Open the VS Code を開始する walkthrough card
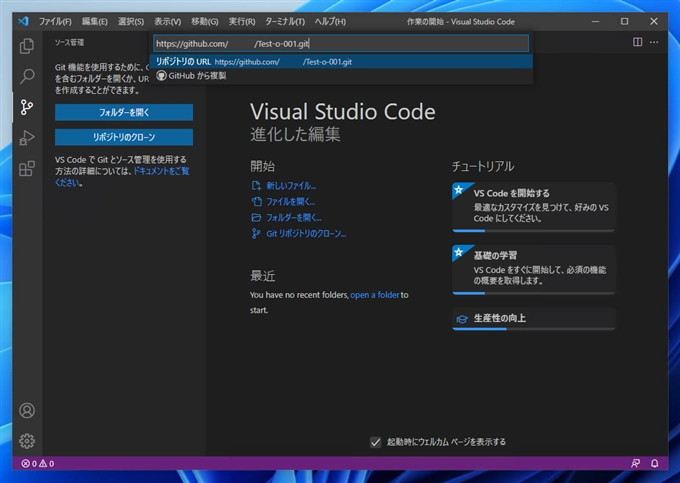The width and height of the screenshot is (680, 483). click(533, 207)
